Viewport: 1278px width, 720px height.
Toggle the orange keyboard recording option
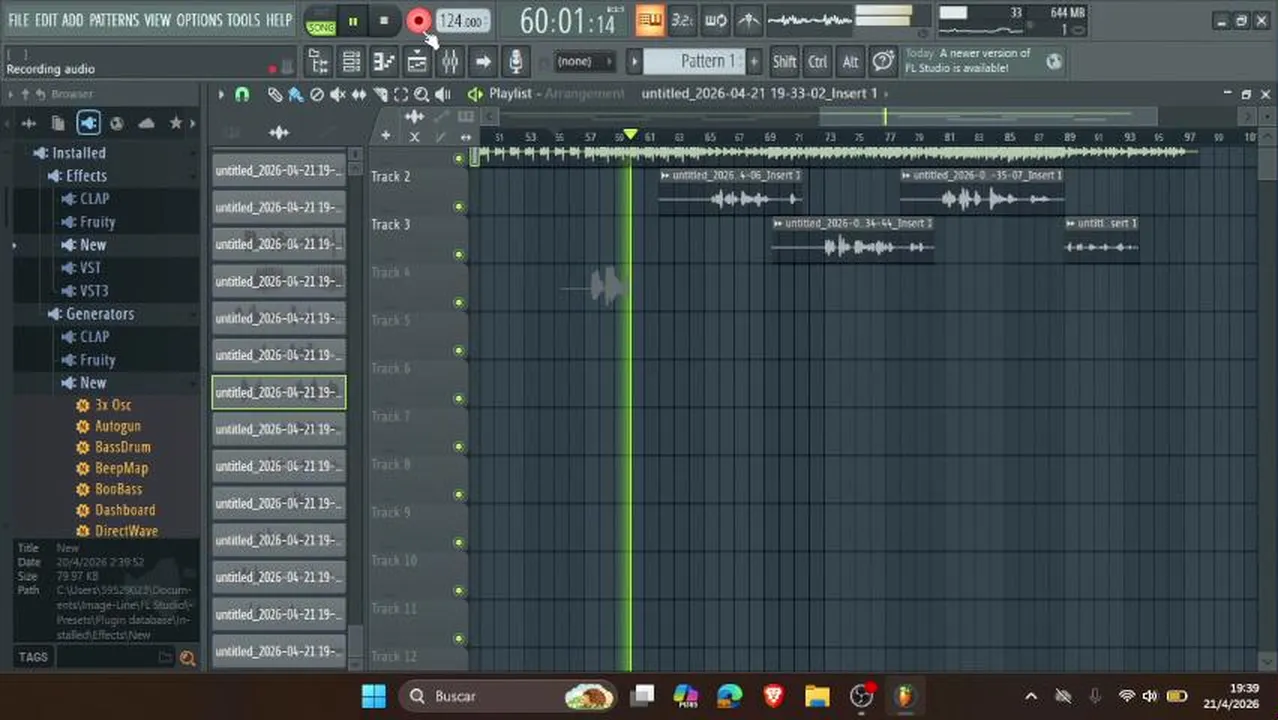click(x=650, y=20)
